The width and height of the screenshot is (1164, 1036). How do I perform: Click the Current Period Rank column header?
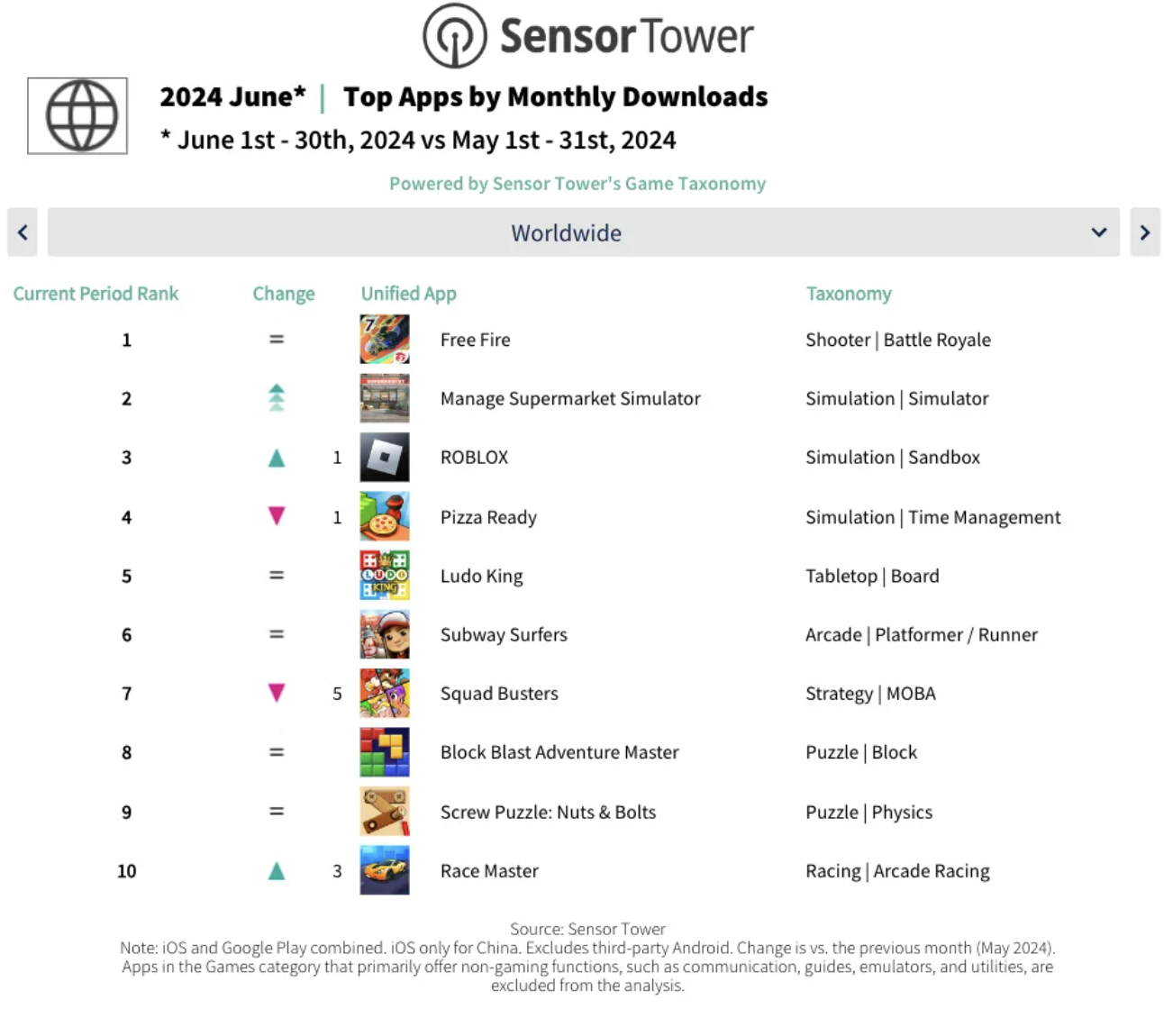pyautogui.click(x=95, y=294)
